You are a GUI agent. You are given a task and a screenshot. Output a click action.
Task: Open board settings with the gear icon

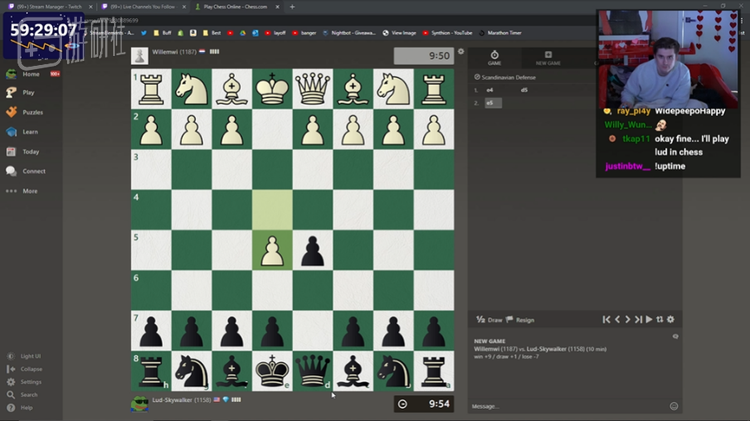[671, 320]
